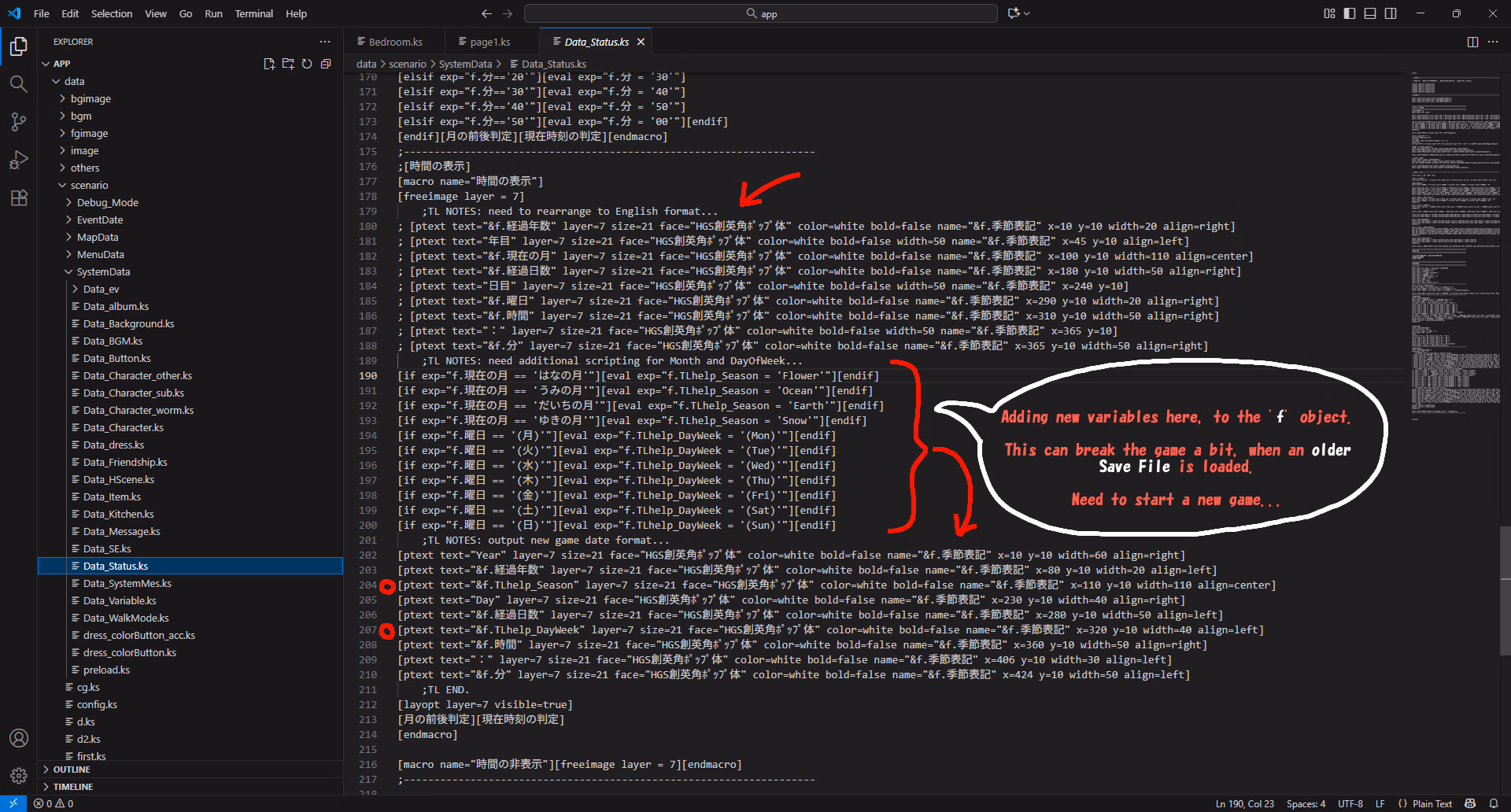The height and width of the screenshot is (812, 1511).
Task: Collapse the SystemData folder
Action: (103, 271)
